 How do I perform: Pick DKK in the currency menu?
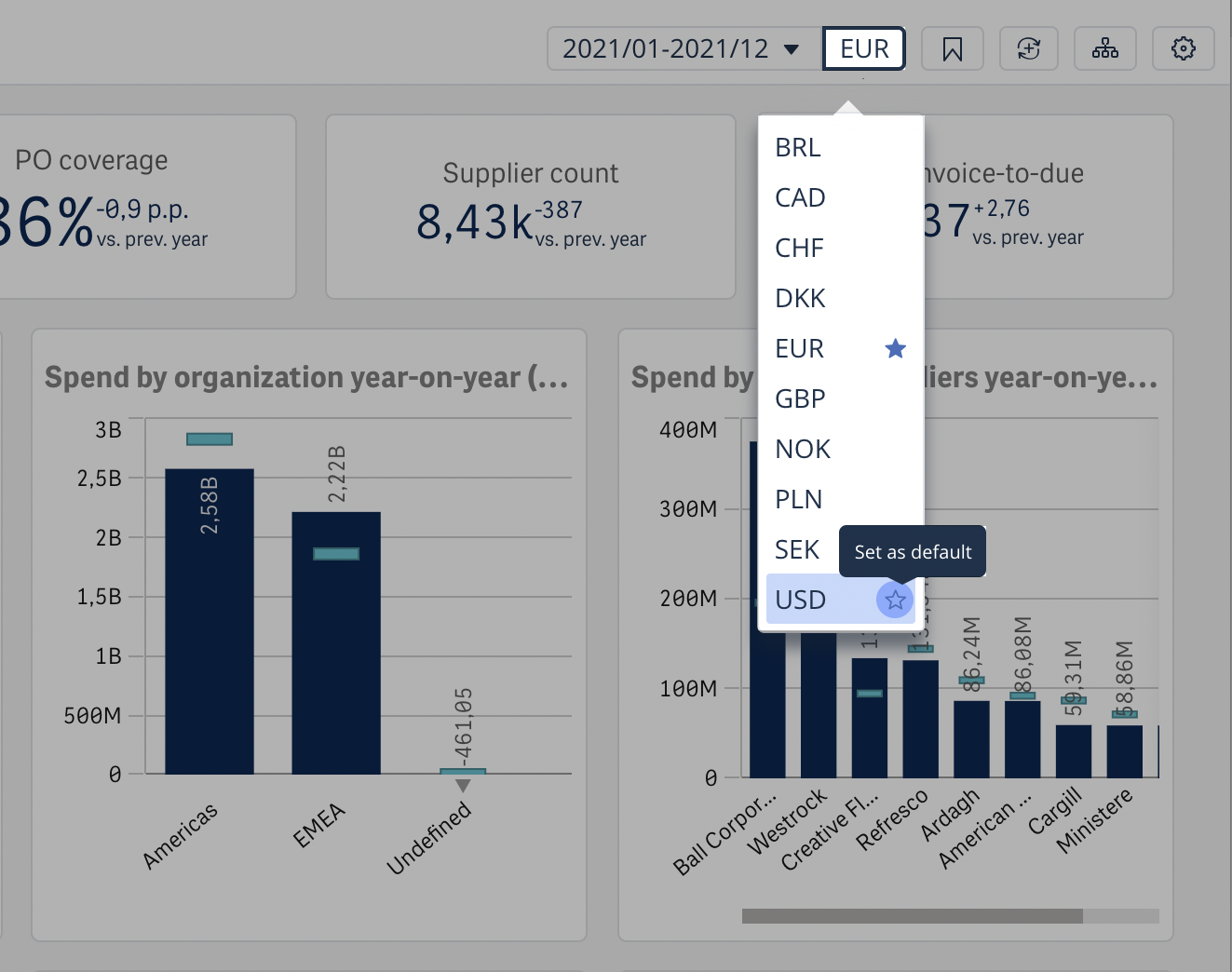(800, 298)
